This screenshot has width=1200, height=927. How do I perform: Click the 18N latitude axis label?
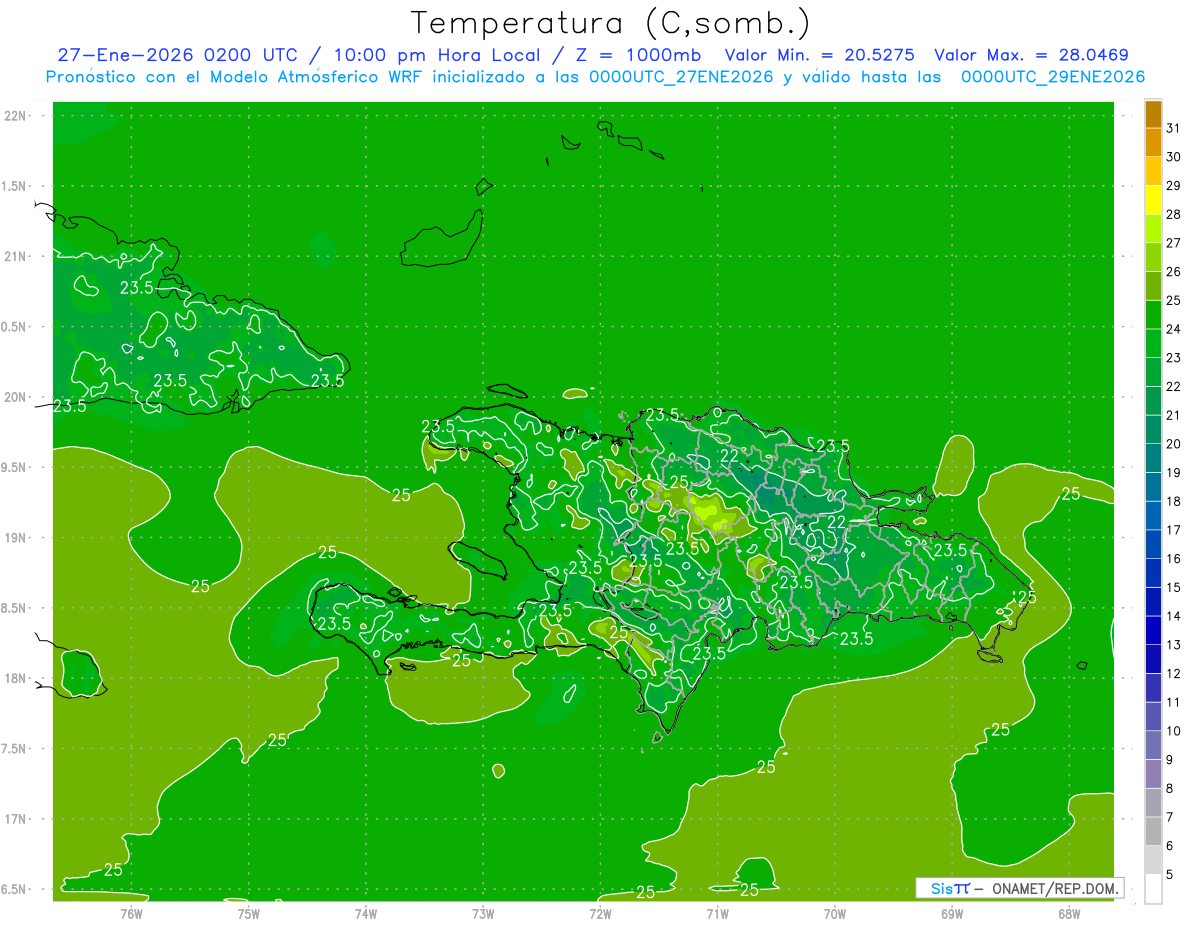tap(17, 679)
